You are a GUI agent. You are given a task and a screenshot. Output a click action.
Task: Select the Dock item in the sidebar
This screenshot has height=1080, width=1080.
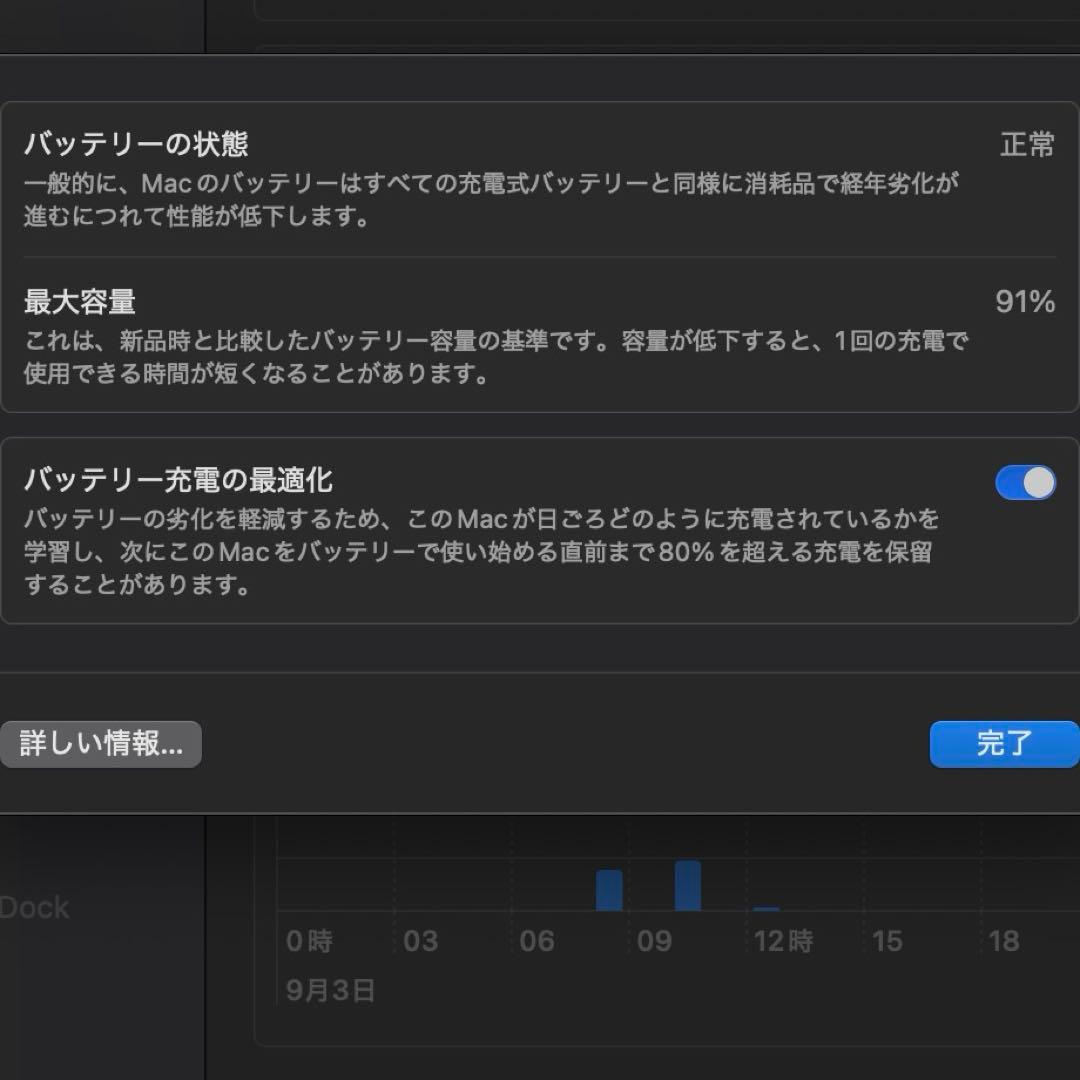[36, 907]
